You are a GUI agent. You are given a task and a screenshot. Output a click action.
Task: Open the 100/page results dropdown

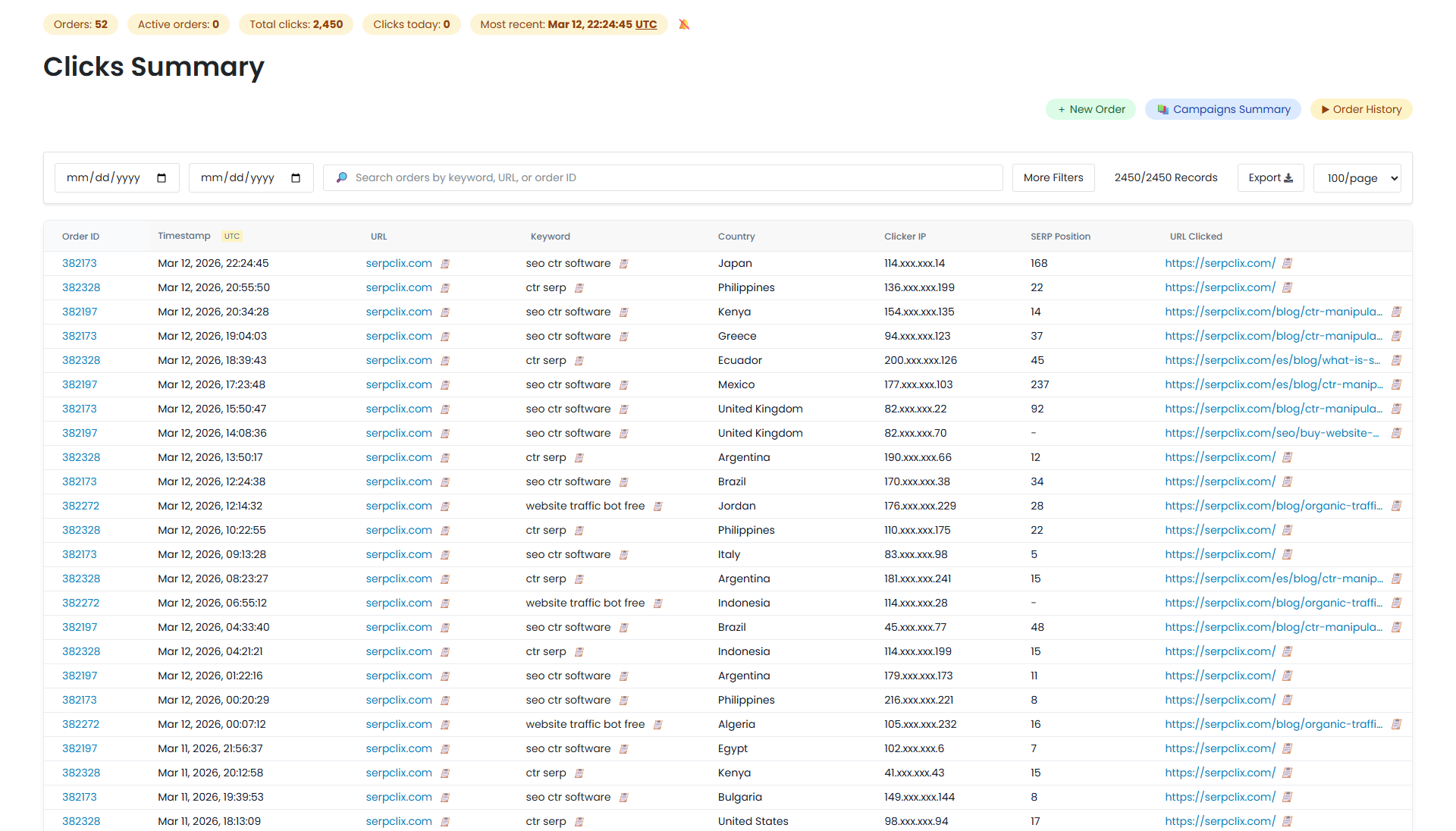pyautogui.click(x=1357, y=177)
